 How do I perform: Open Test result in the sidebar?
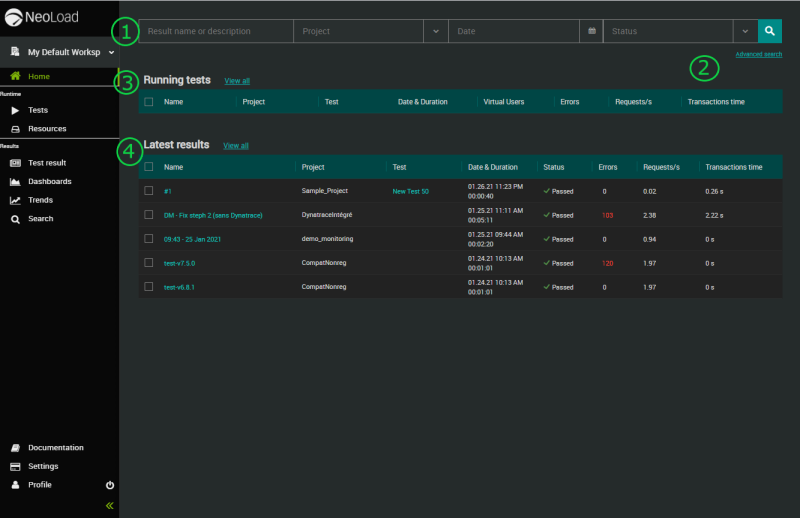(x=46, y=162)
